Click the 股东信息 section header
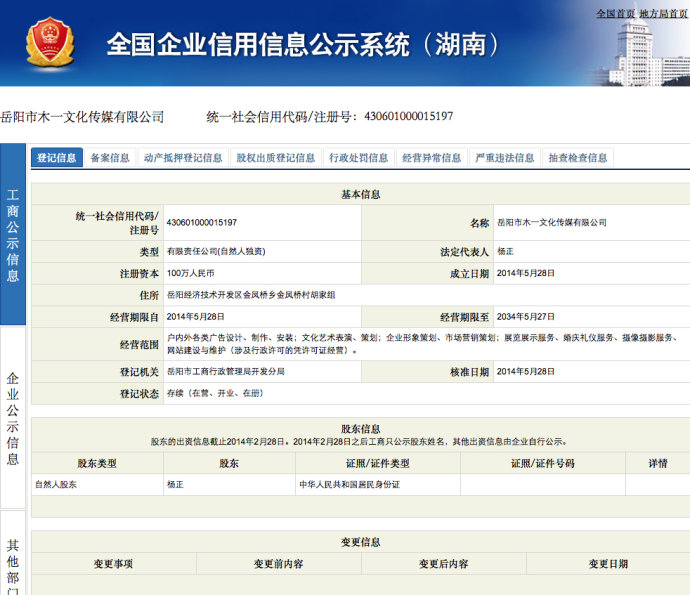690x595 pixels. coord(360,429)
